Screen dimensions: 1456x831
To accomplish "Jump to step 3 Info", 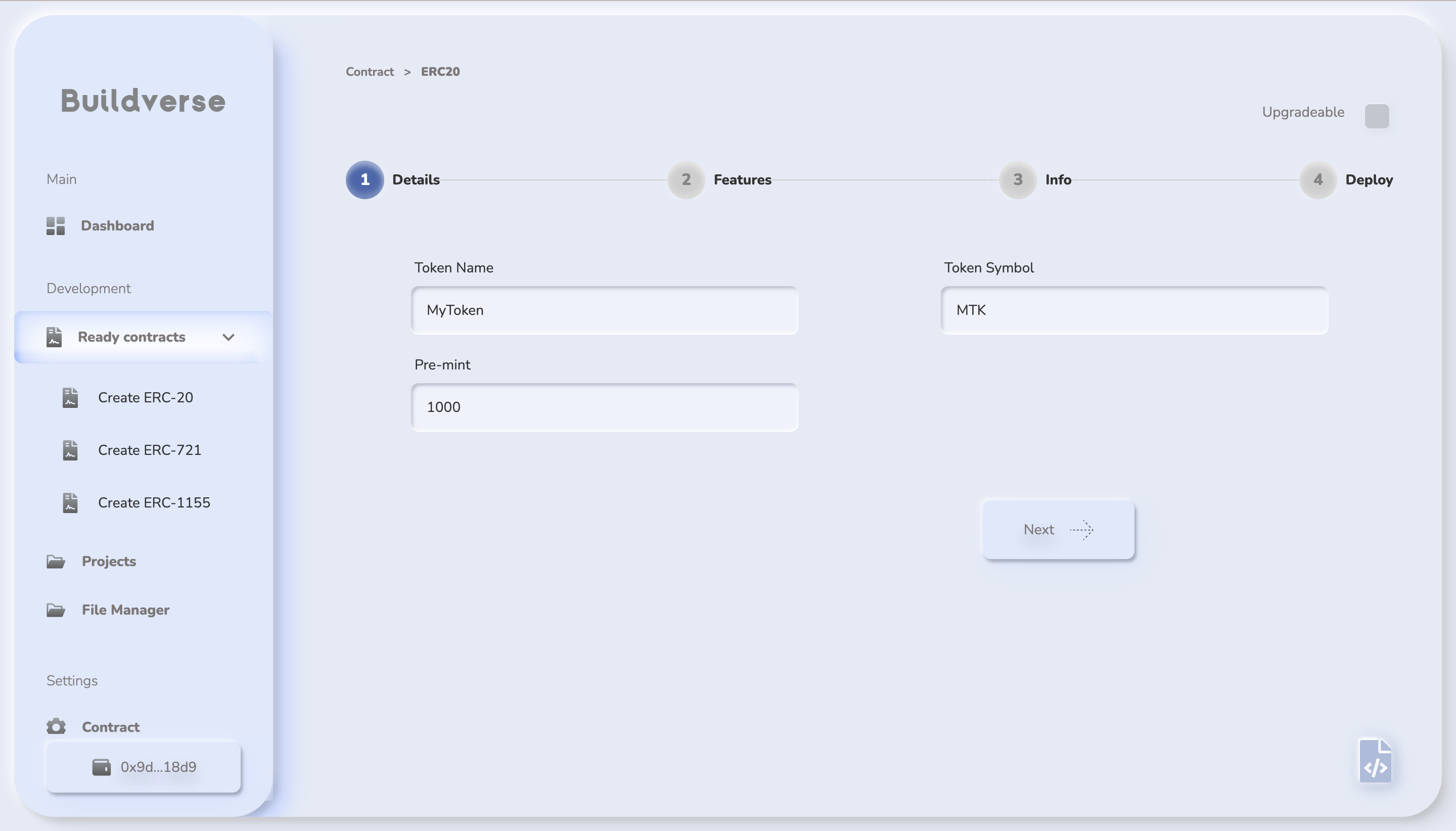I will [1017, 180].
